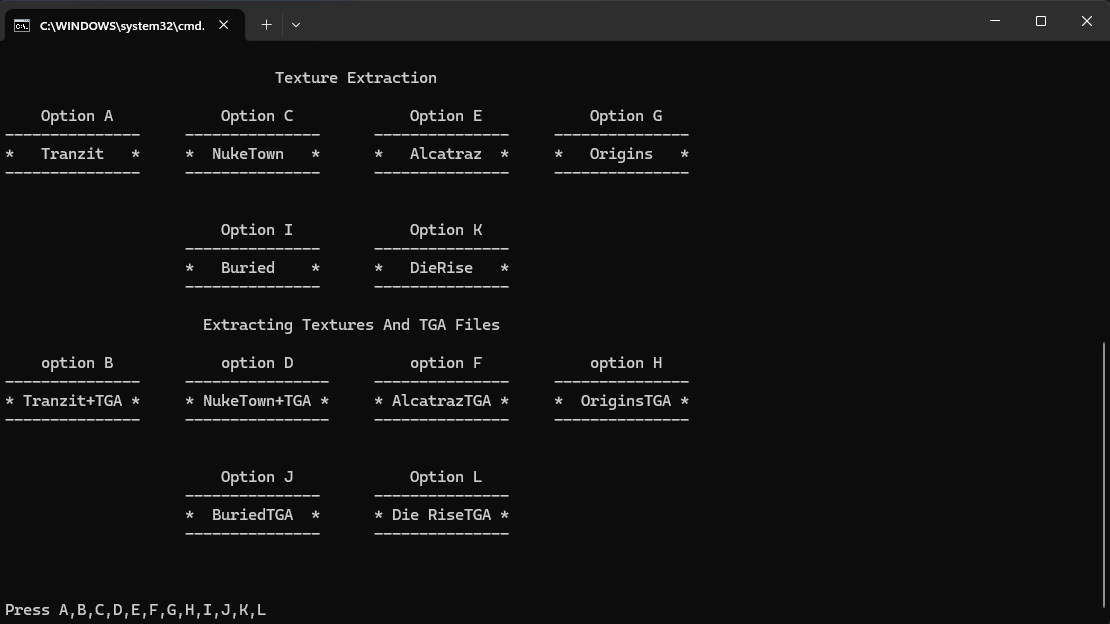Click the 'Option C' label
This screenshot has height=624, width=1110.
[256, 116]
